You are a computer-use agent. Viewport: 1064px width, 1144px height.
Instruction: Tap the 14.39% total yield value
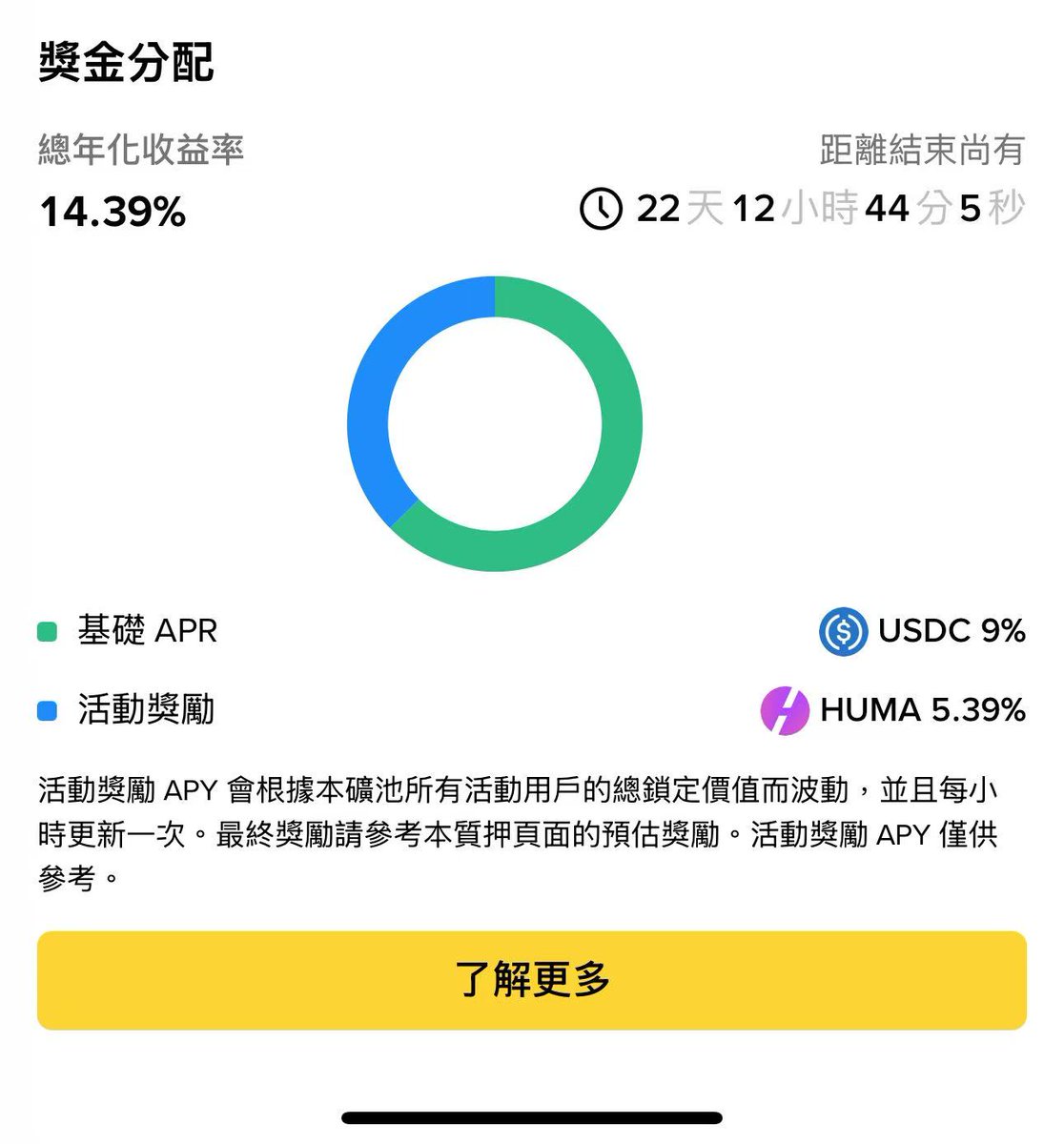pos(113,212)
